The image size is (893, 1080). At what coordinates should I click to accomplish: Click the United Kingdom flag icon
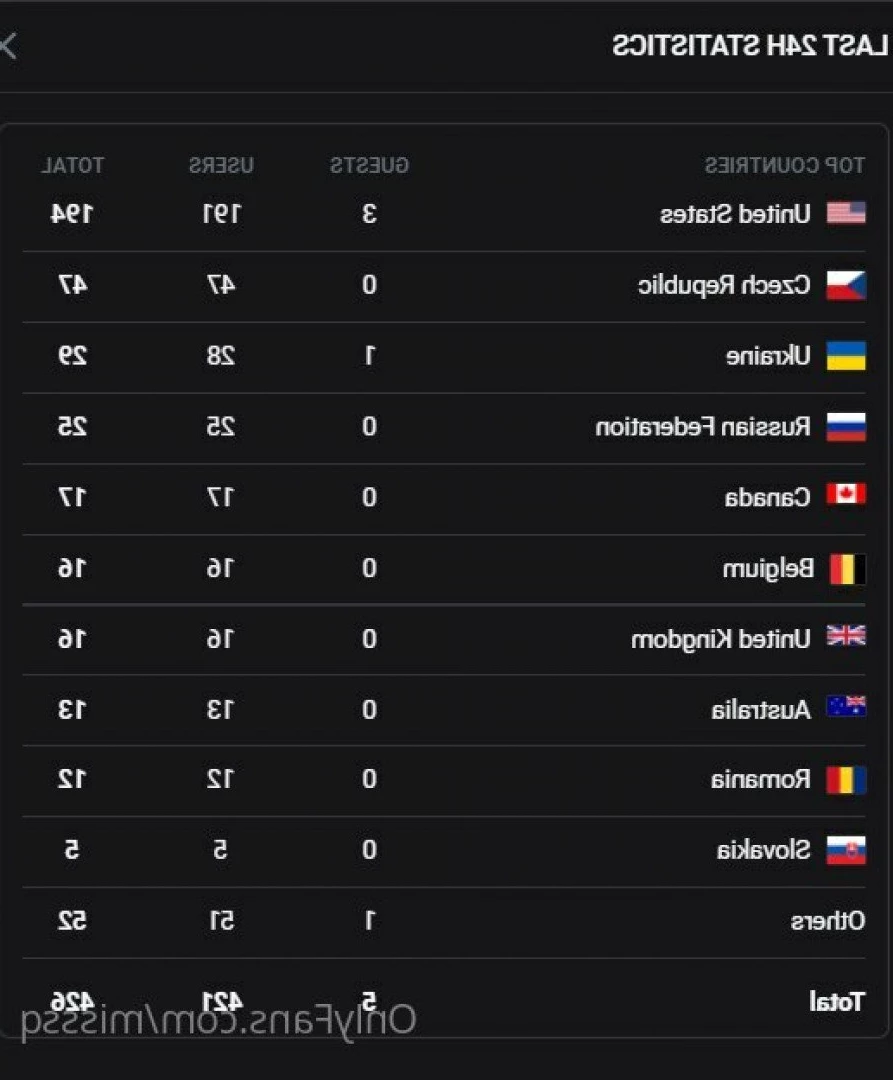point(845,636)
